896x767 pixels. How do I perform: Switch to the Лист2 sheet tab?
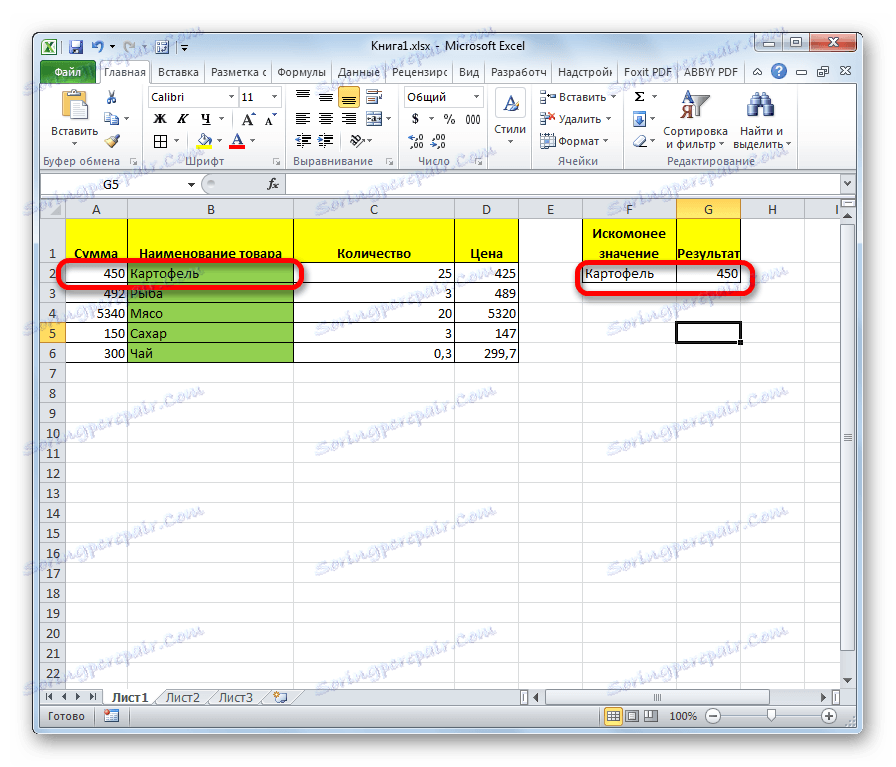182,697
